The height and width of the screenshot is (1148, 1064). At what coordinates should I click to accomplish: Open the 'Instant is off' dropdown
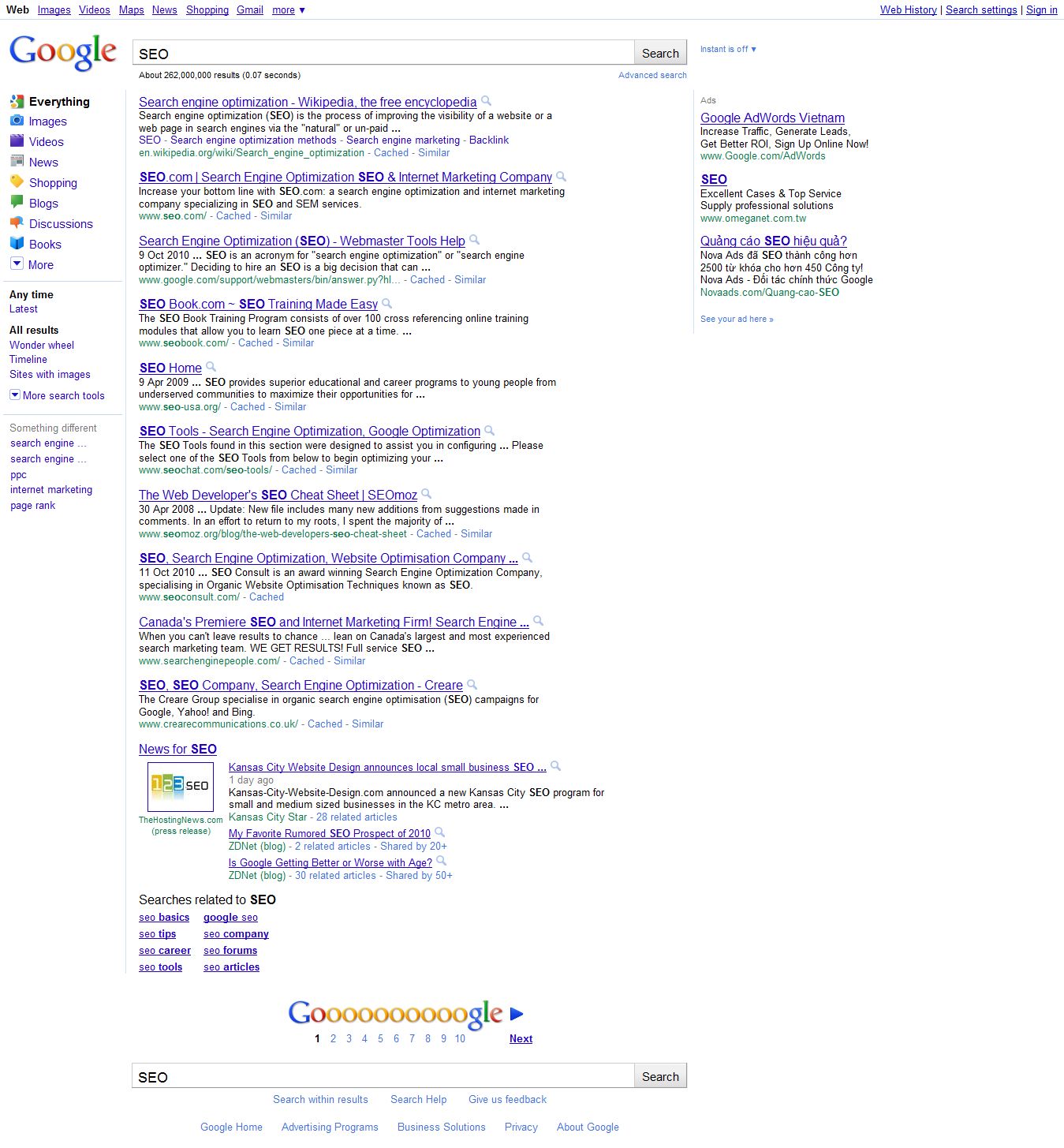tap(728, 49)
